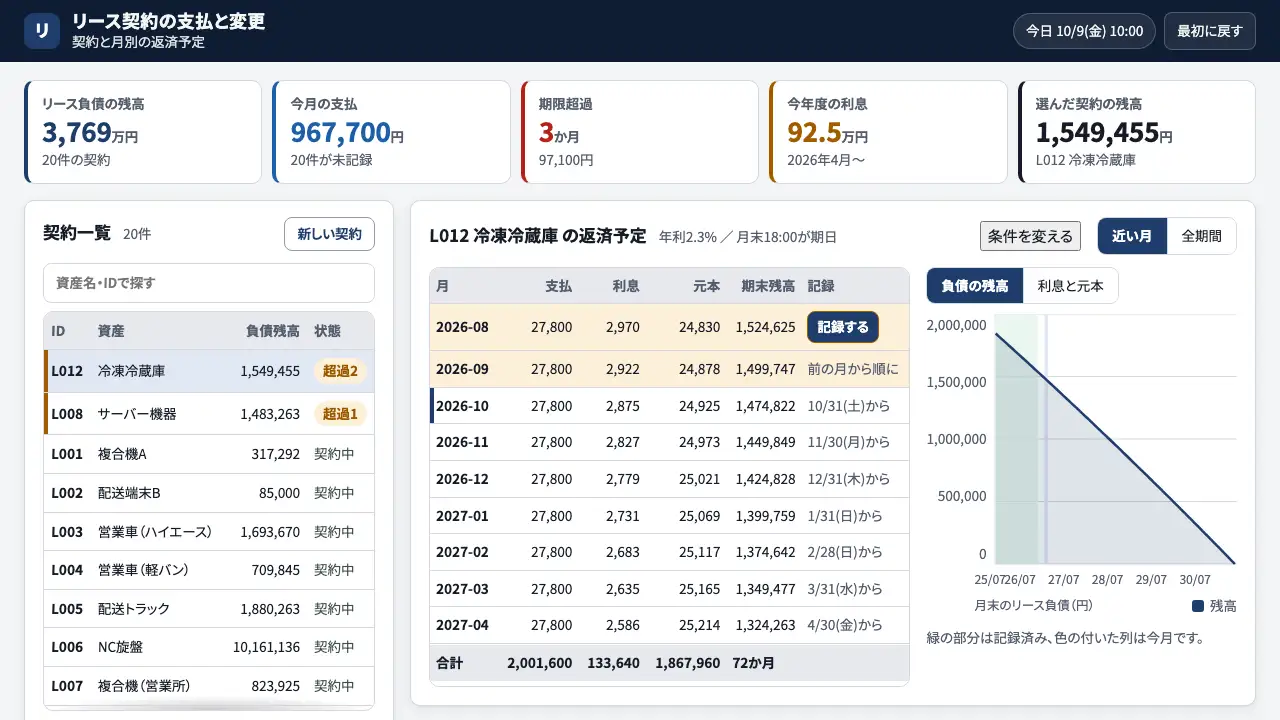Click the 2026-10 schedule row month
The width and height of the screenshot is (1280, 720).
462,406
